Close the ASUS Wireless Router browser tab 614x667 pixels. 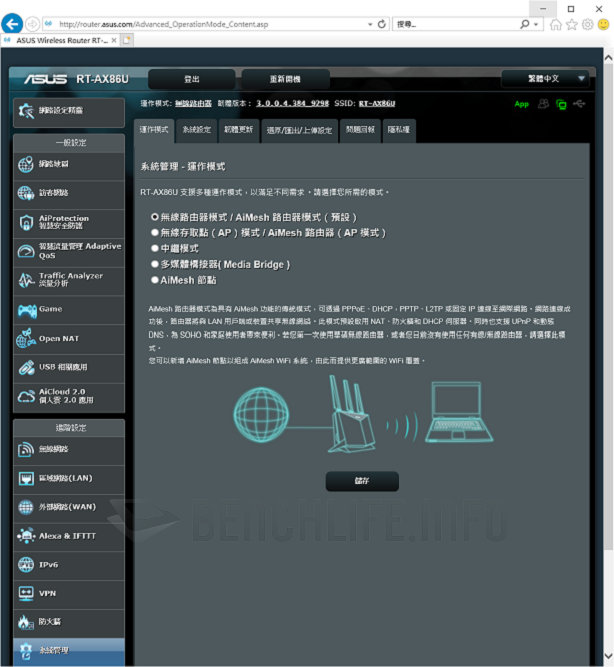[x=114, y=40]
